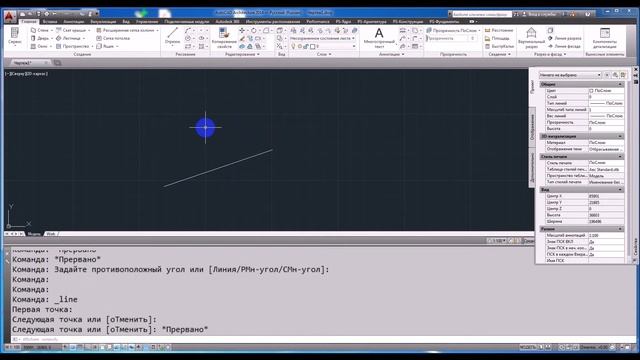Select the Скат крыши (roof slab) tool
Screen dimensions: 640x360
coord(71,30)
